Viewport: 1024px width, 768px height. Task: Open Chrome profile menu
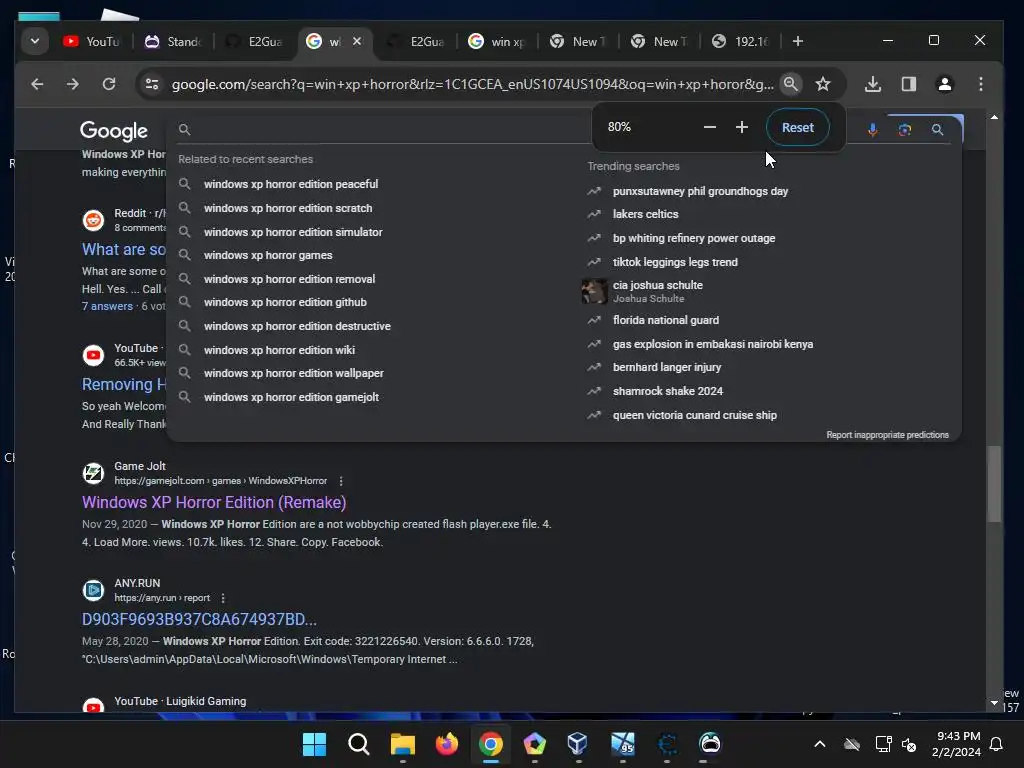(x=944, y=84)
